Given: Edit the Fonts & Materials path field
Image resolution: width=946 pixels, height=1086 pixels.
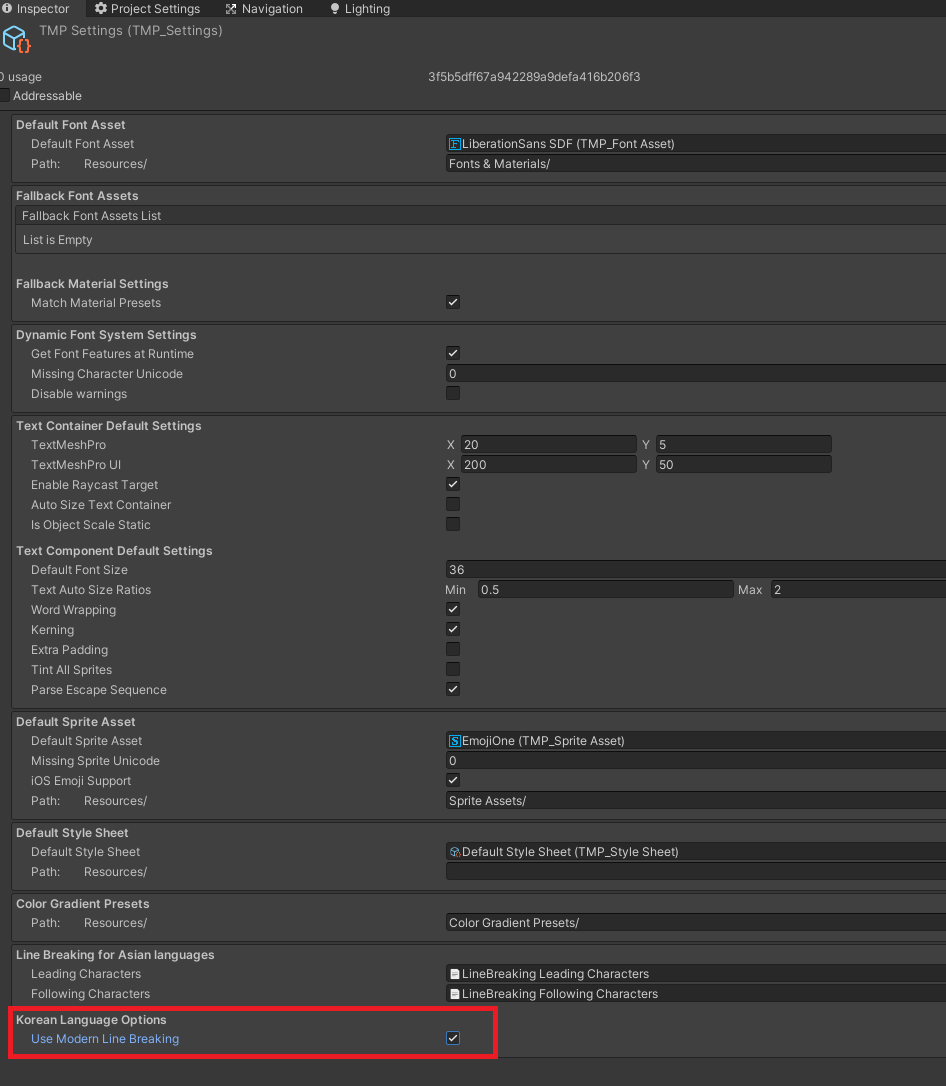Looking at the screenshot, I should tap(696, 164).
